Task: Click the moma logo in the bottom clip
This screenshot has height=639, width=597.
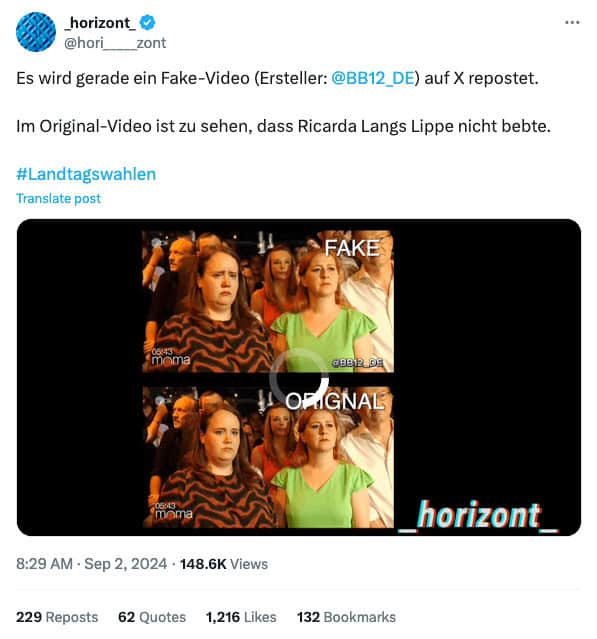Action: pos(173,513)
